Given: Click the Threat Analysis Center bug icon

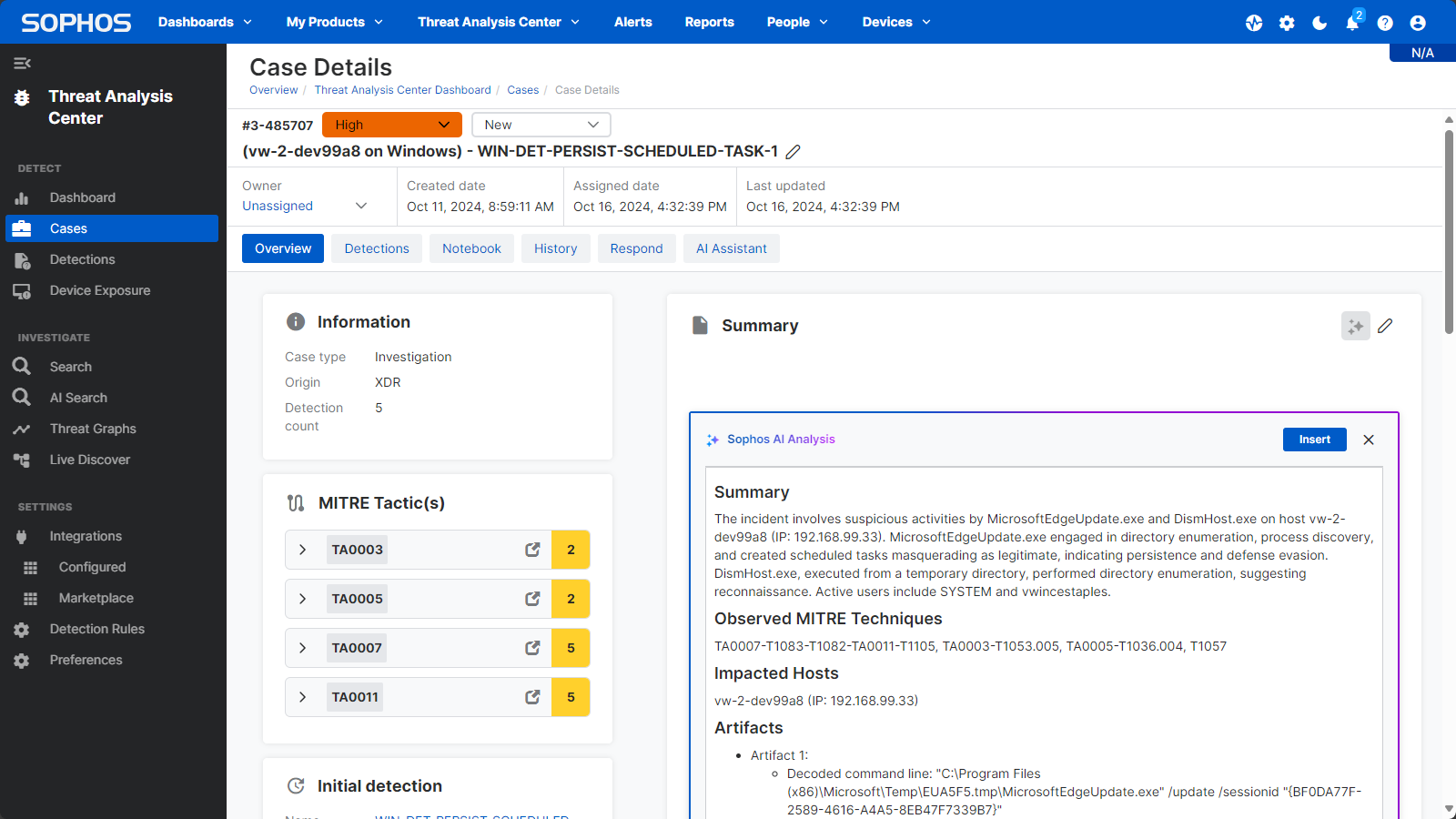Looking at the screenshot, I should (x=23, y=97).
